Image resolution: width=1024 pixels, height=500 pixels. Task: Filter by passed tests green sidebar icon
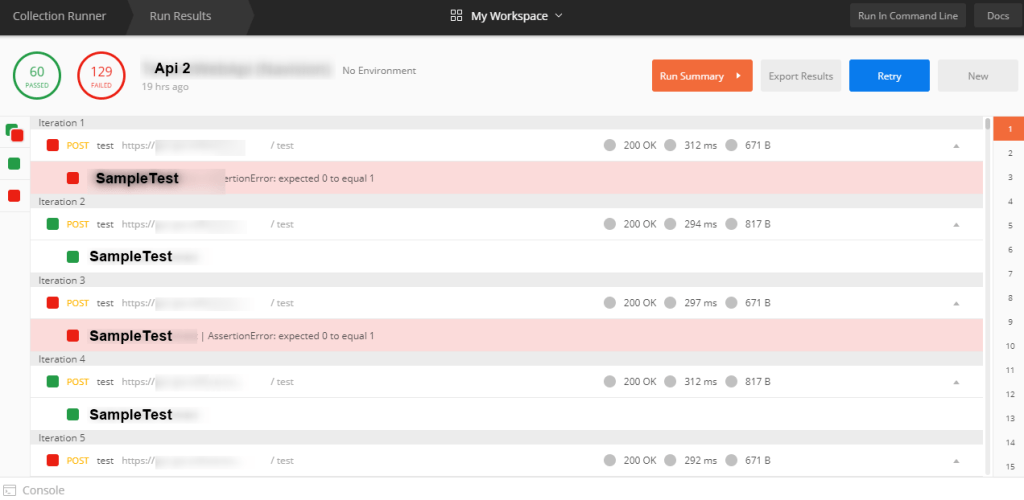click(14, 163)
